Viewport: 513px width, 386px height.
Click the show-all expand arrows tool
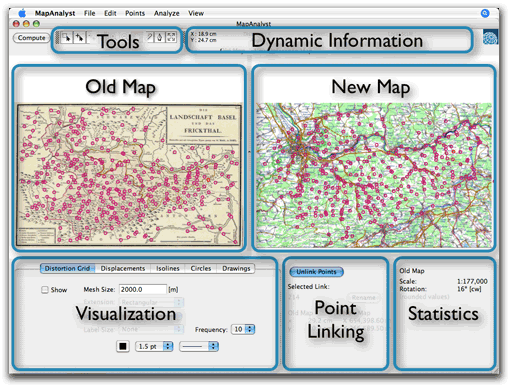coord(171,37)
